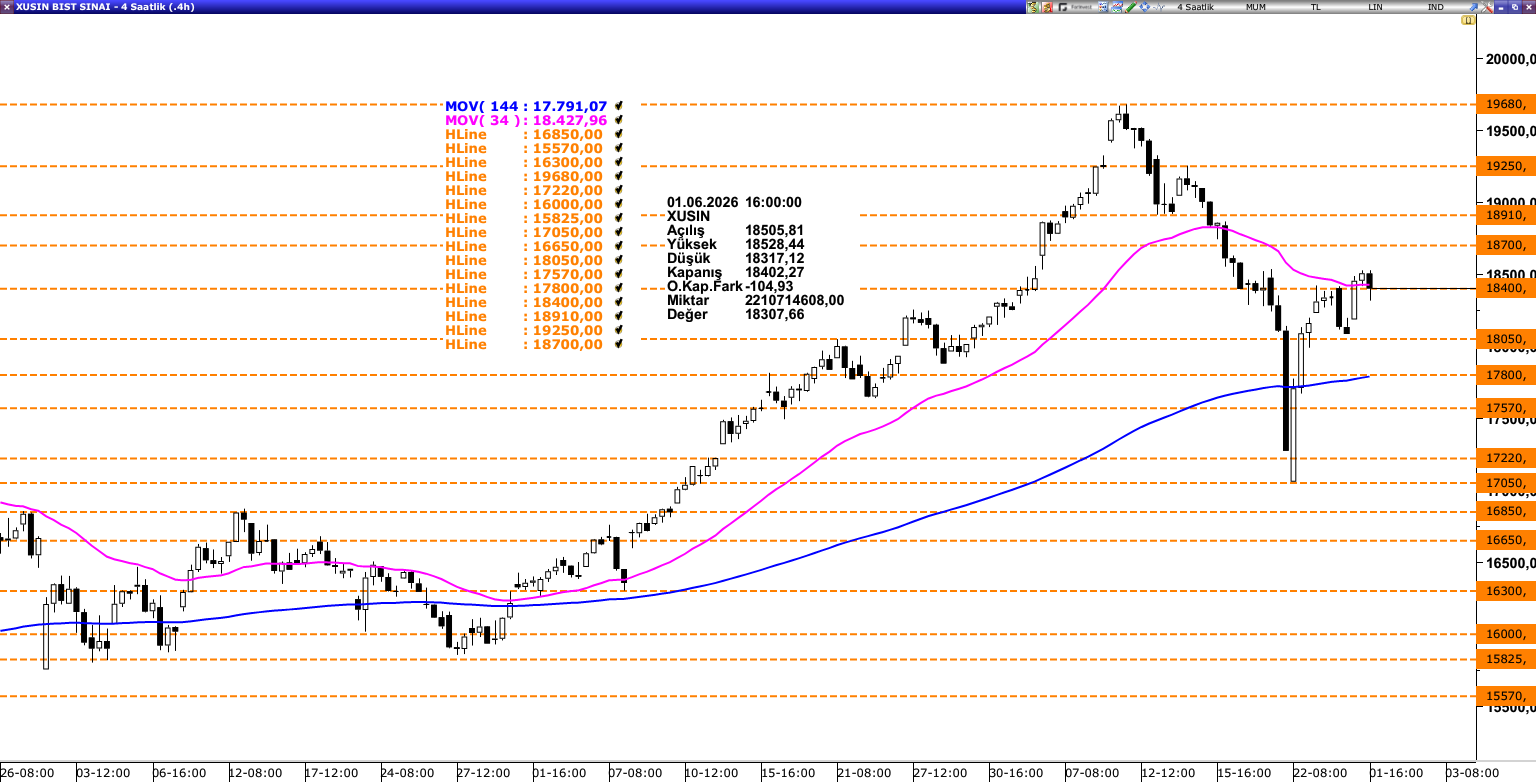
Task: Click the orange 16300 price axis tag
Action: coord(1506,591)
